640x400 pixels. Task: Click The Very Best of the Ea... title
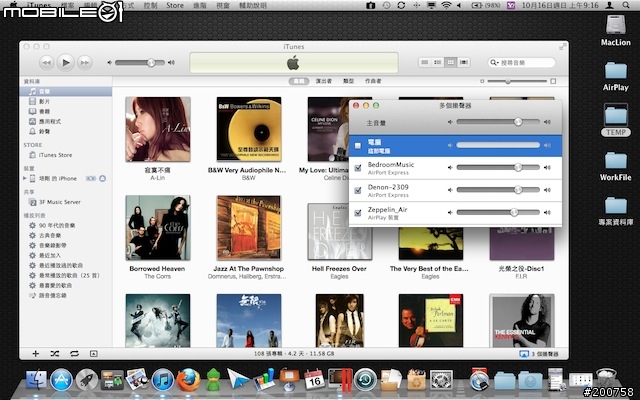pos(429,269)
